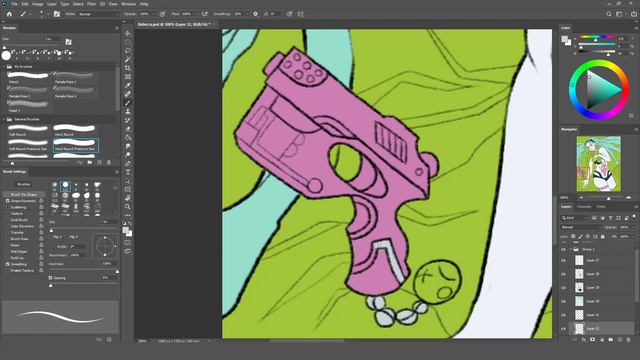Screen dimensions: 640x360
Task: Open the File menu
Action: coord(14,4)
